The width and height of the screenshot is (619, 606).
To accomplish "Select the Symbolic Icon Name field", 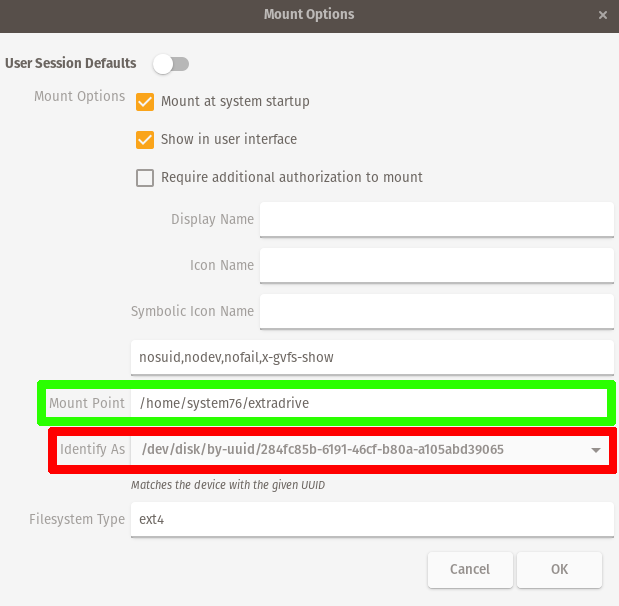I will coord(436,311).
